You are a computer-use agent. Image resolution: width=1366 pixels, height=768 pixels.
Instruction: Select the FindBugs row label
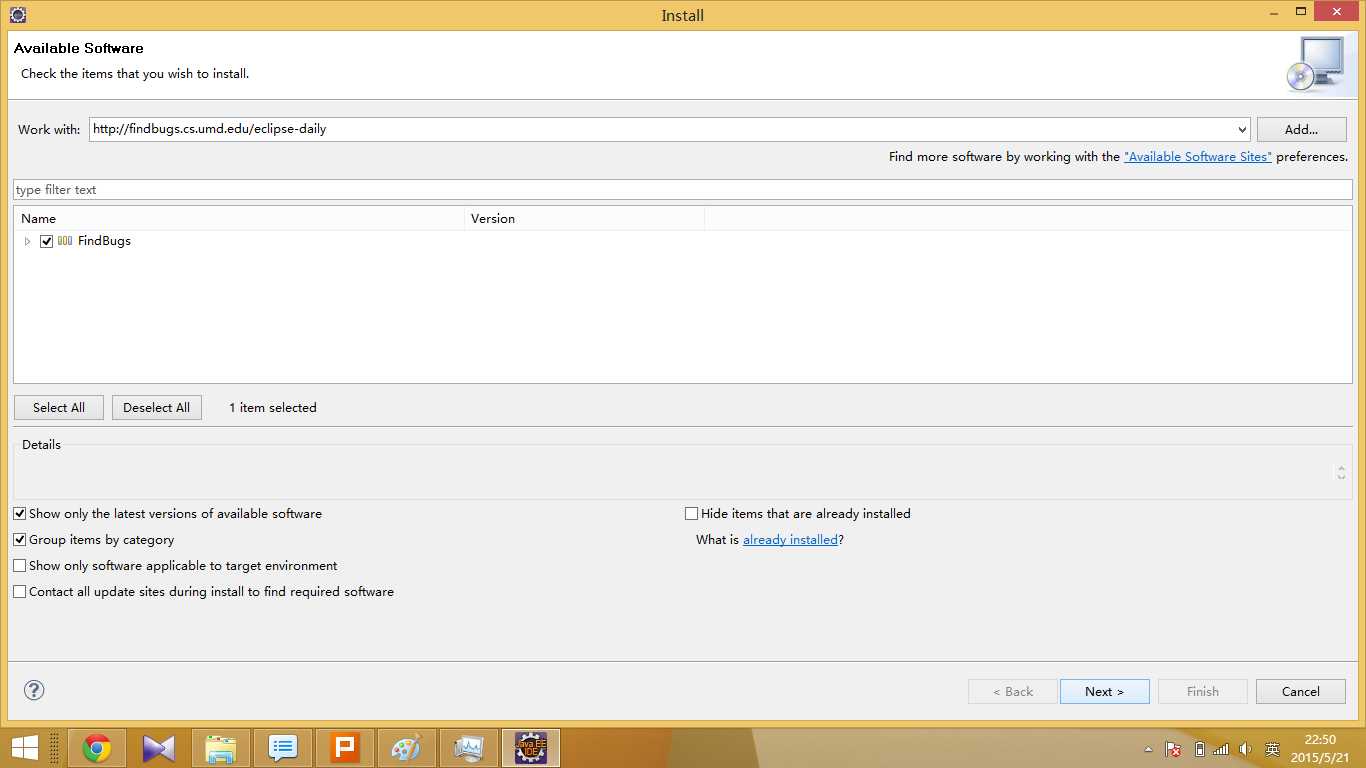(x=104, y=241)
